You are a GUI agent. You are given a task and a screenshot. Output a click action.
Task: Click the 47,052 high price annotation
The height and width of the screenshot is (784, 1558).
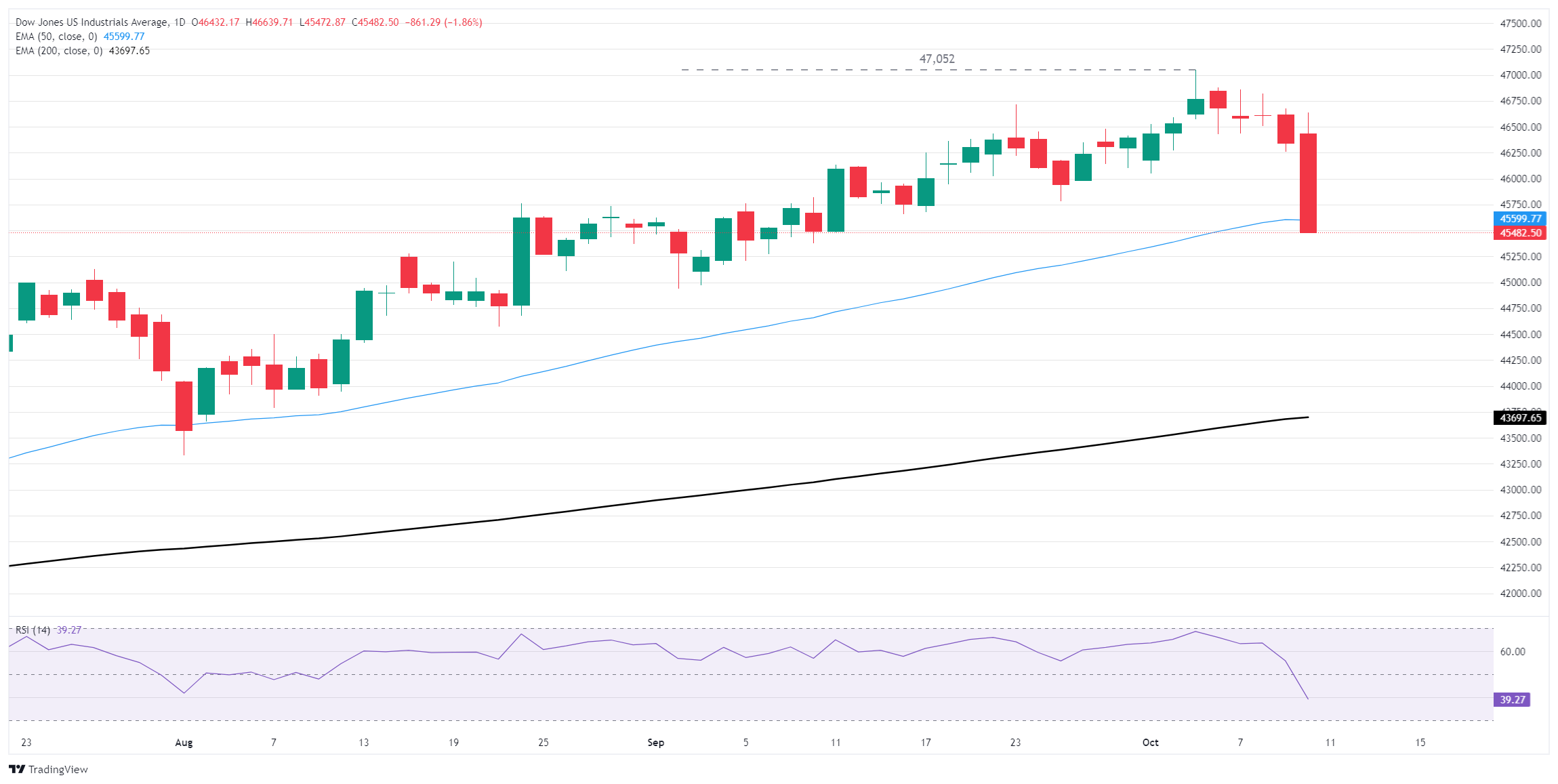(937, 59)
